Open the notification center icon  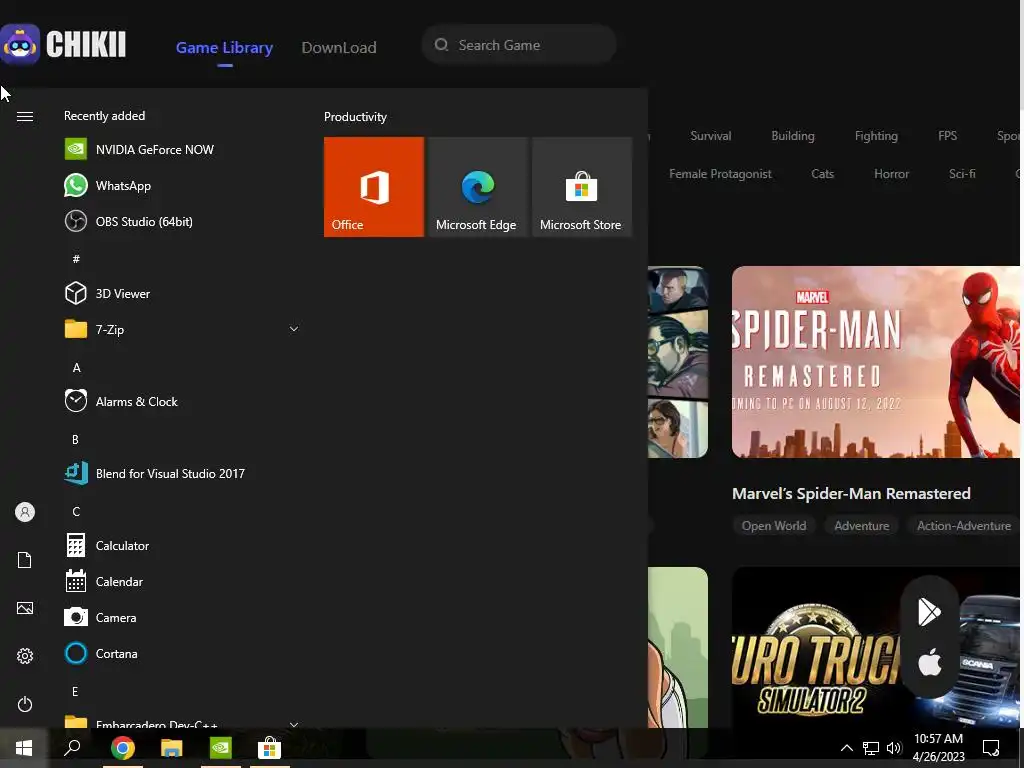[991, 748]
